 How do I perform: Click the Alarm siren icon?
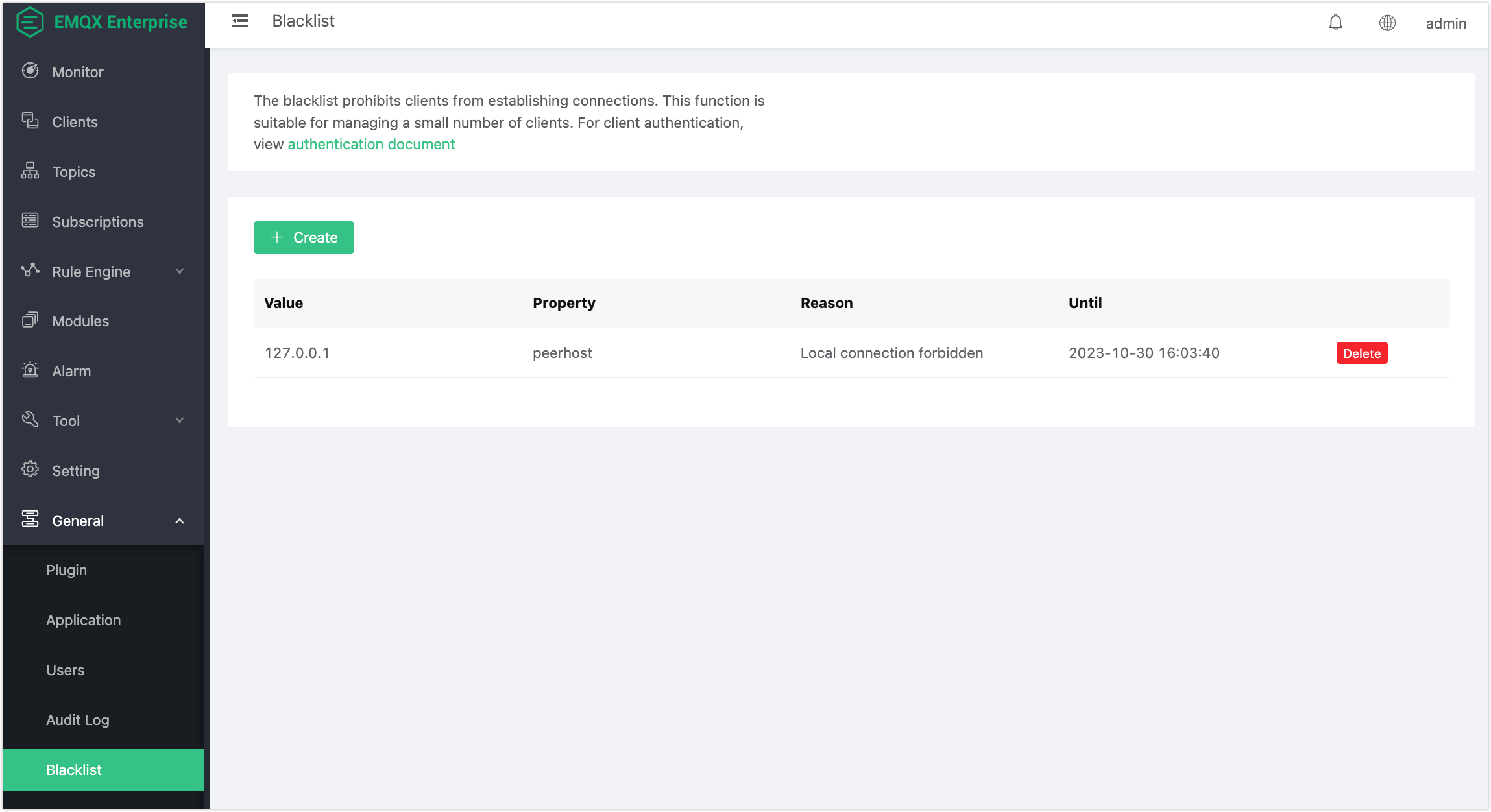pos(30,370)
